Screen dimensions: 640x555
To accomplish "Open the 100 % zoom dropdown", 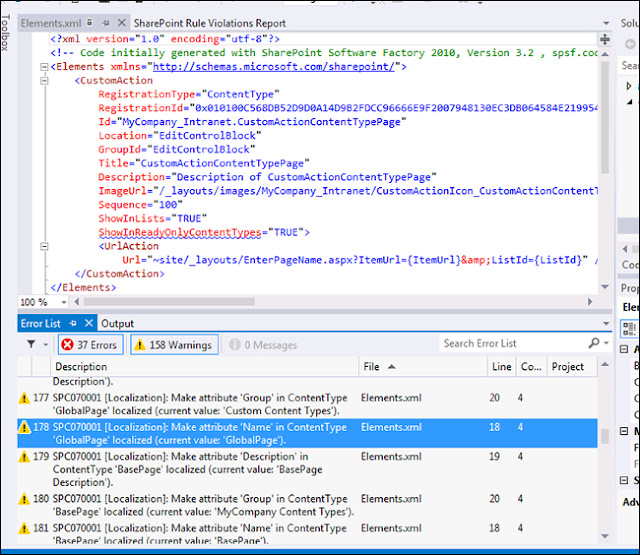I will 64,302.
